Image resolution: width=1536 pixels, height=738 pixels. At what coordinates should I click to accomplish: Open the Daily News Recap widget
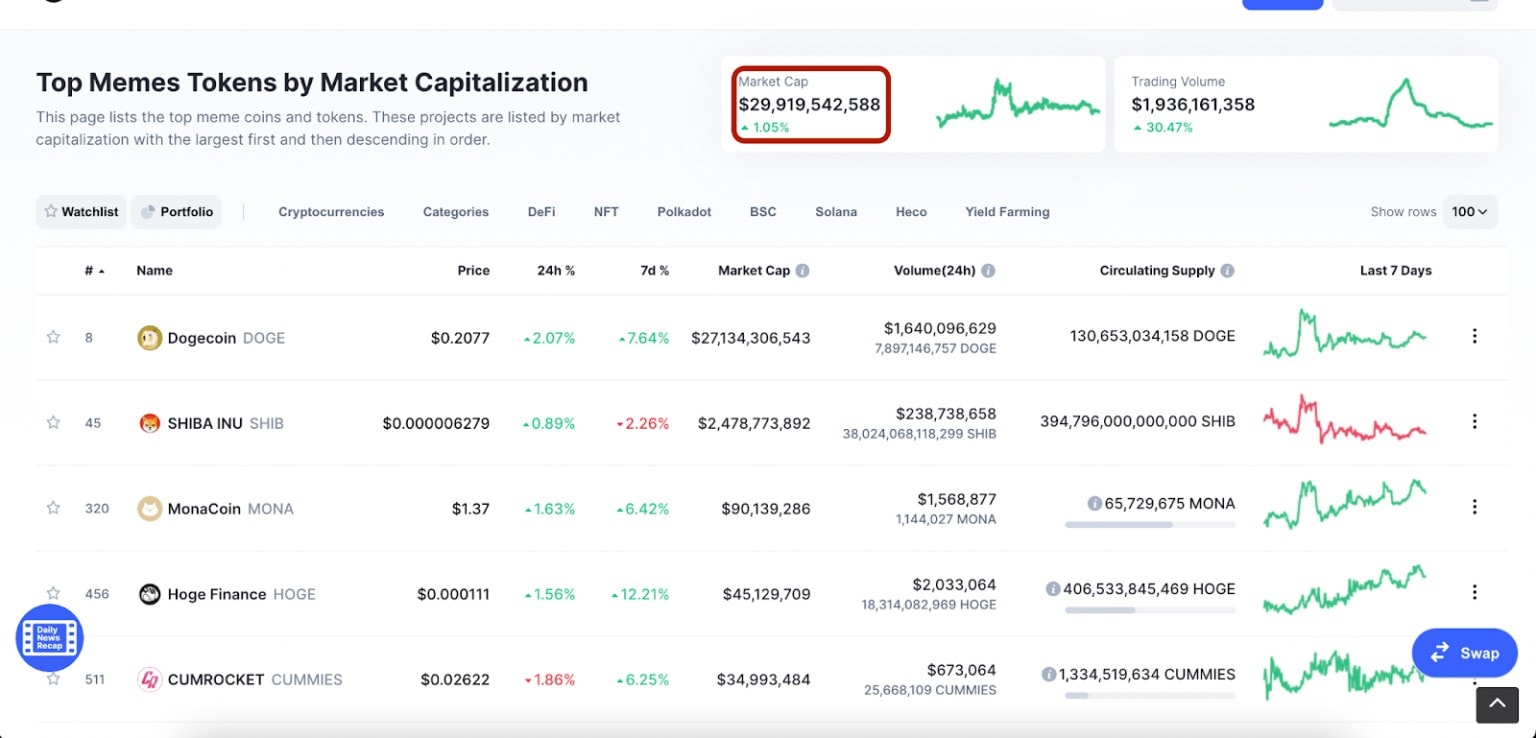49,638
